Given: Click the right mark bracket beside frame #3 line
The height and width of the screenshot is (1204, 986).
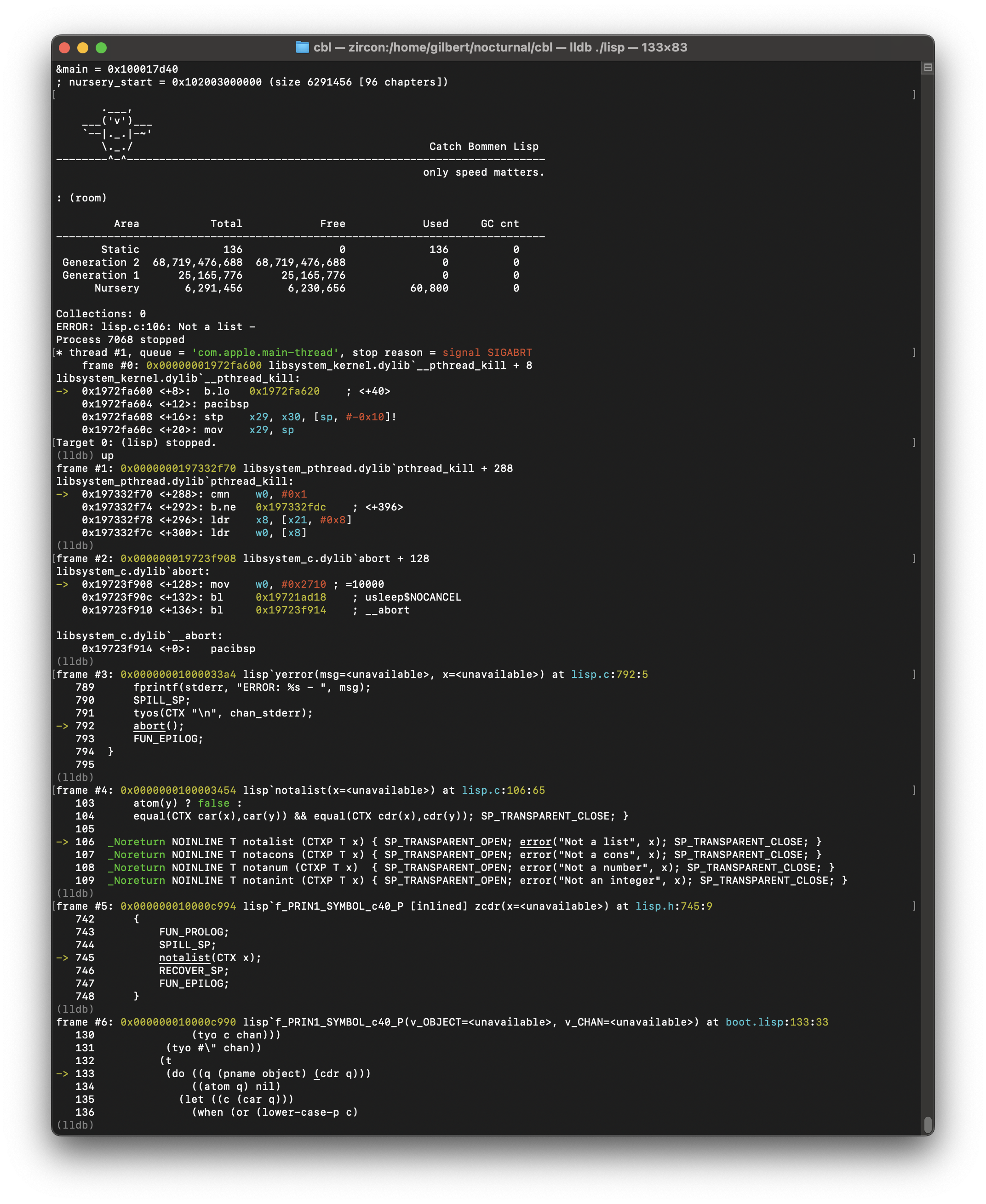Looking at the screenshot, I should [x=914, y=674].
